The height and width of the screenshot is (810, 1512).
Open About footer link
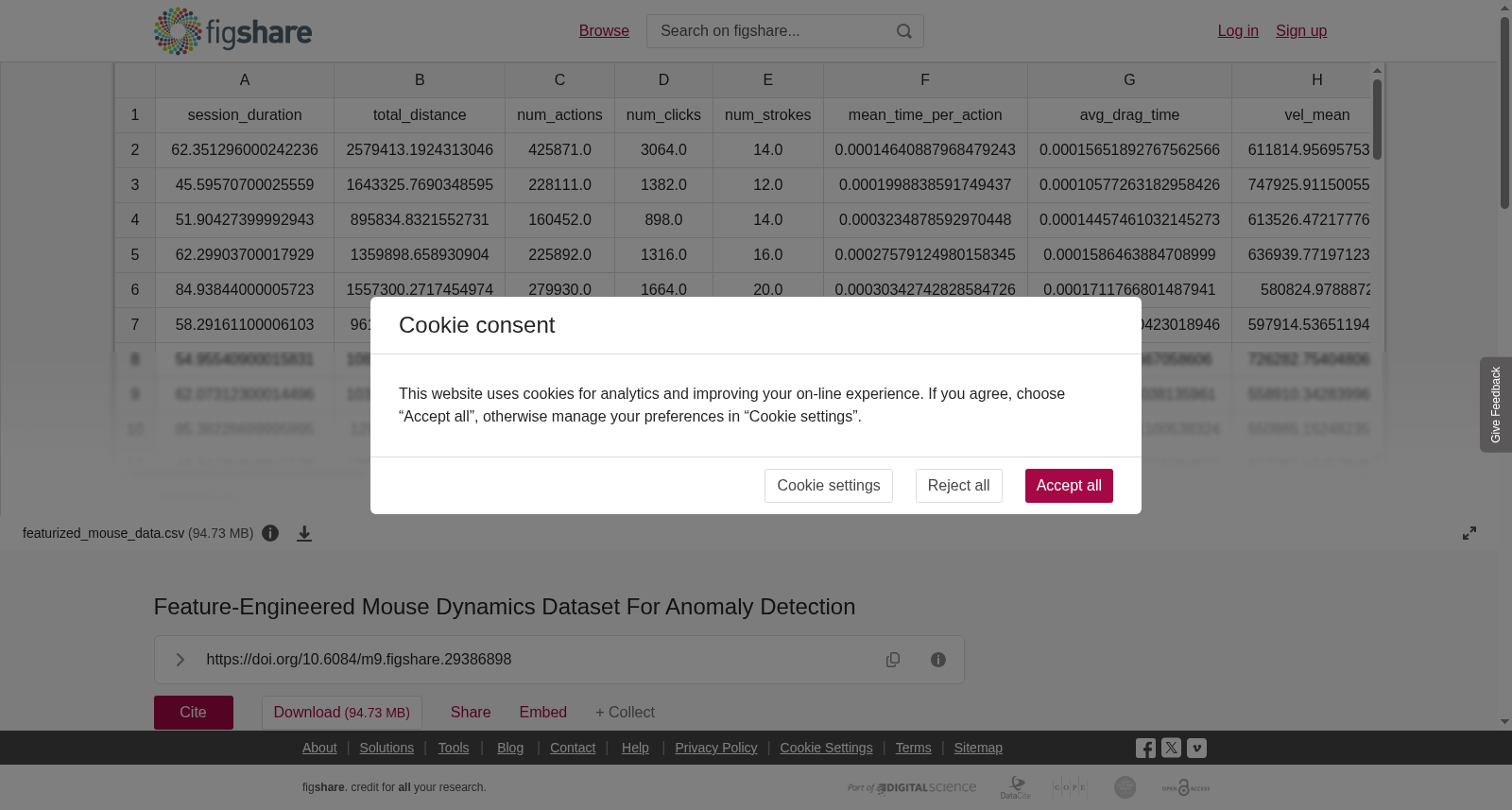(319, 748)
